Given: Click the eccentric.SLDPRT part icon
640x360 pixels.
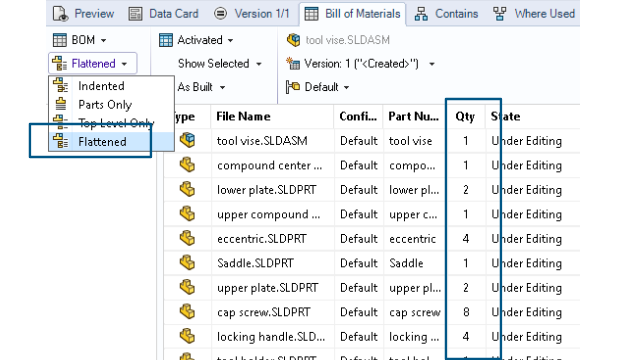Looking at the screenshot, I should pyautogui.click(x=187, y=238).
